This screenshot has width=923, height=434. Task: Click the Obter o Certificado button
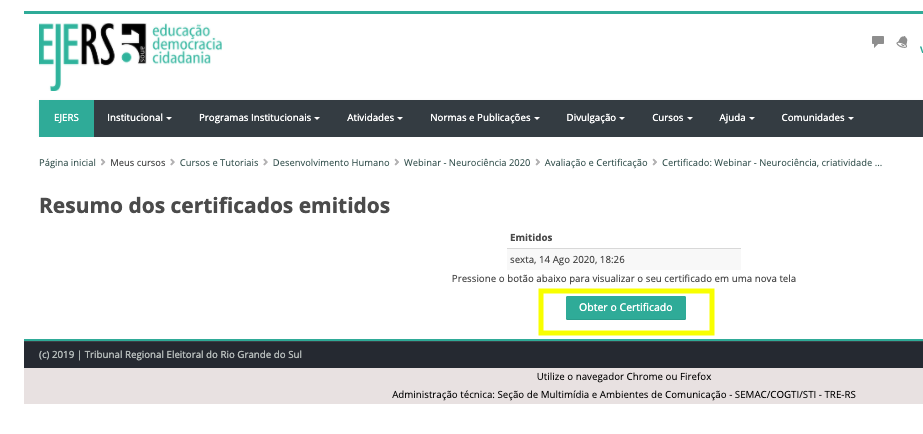[x=626, y=307]
